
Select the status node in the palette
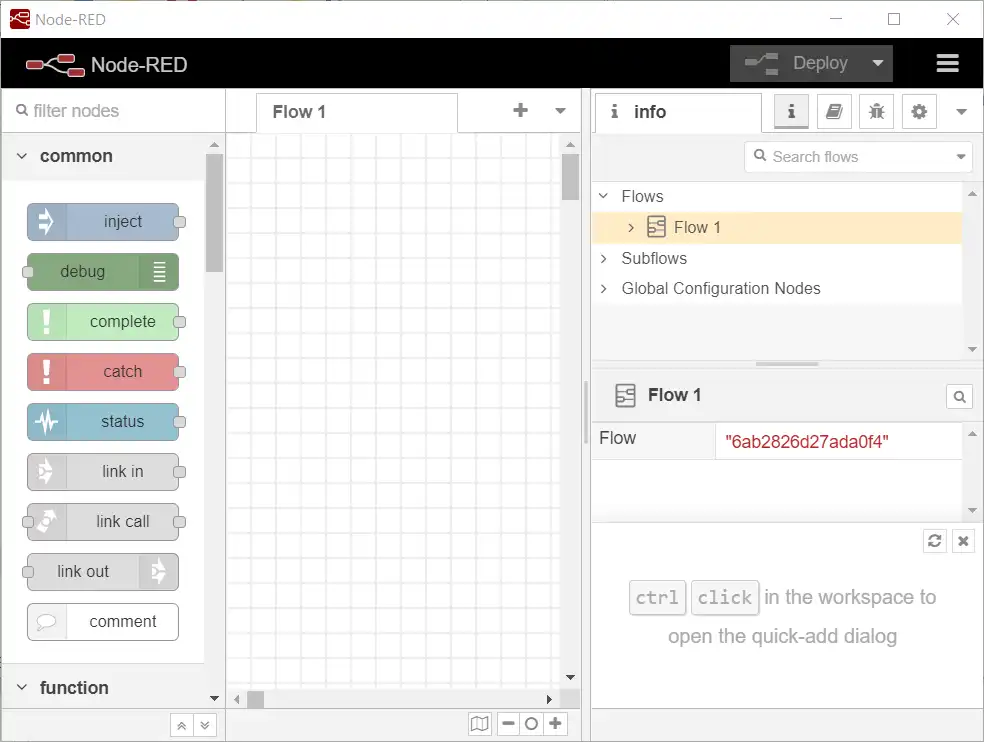pos(103,422)
